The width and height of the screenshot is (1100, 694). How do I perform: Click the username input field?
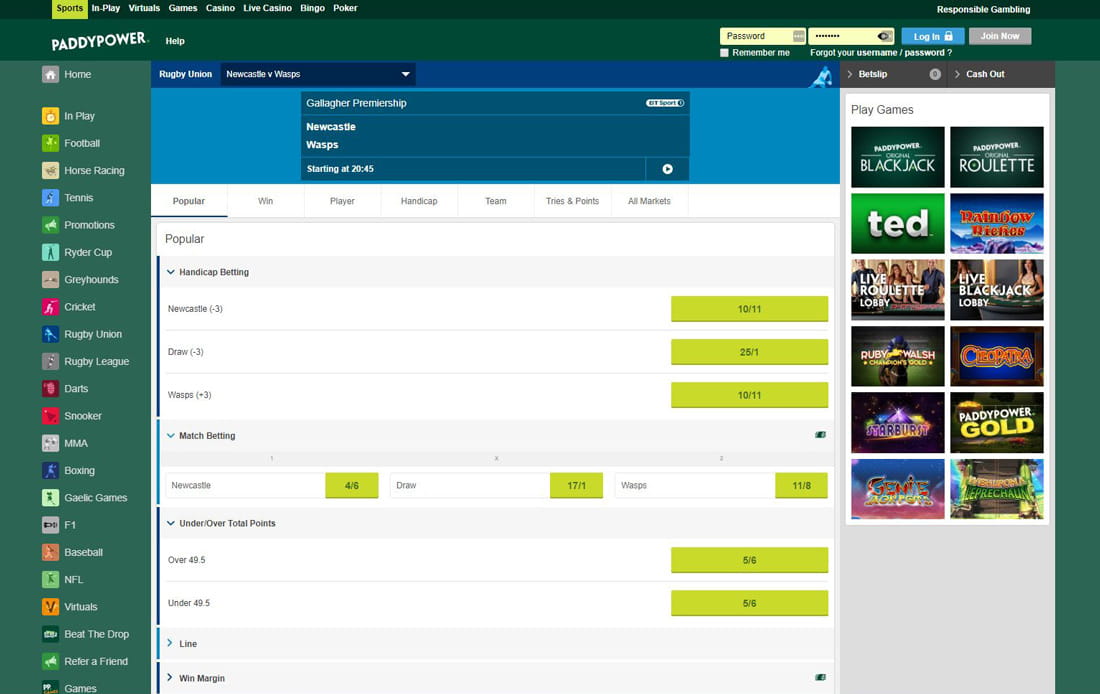click(763, 36)
